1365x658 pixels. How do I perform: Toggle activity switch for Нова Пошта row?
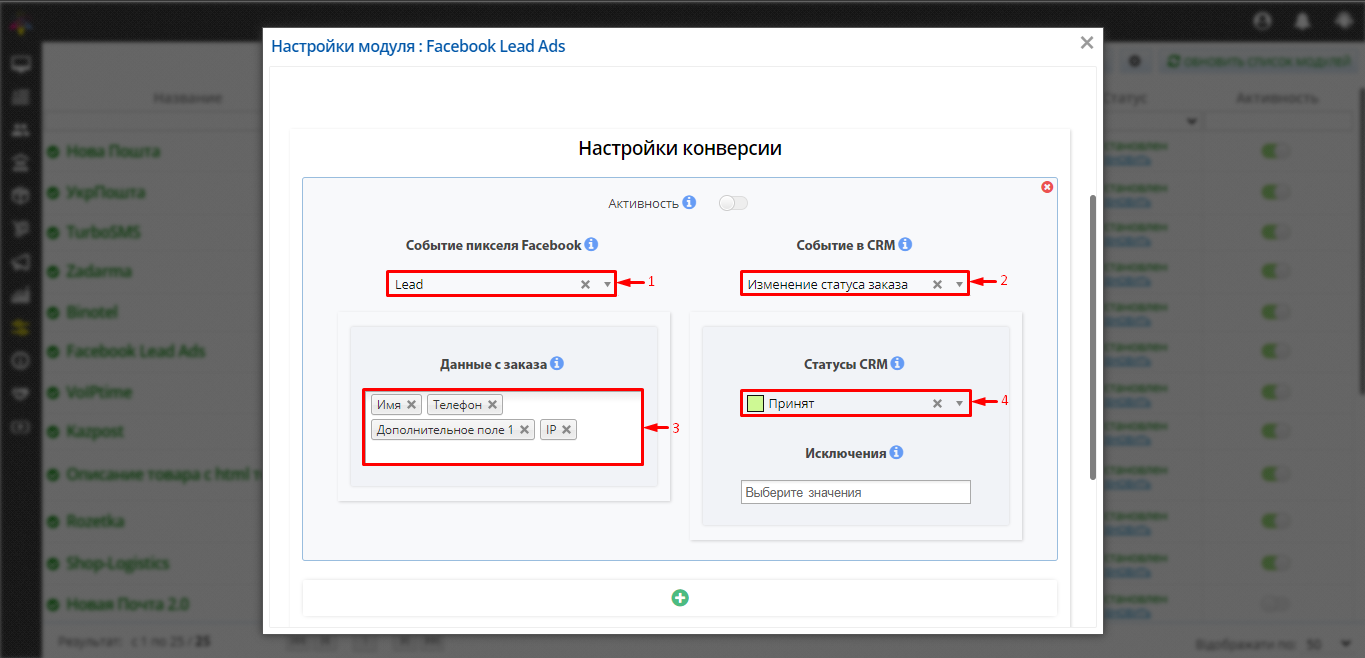pos(1275,151)
